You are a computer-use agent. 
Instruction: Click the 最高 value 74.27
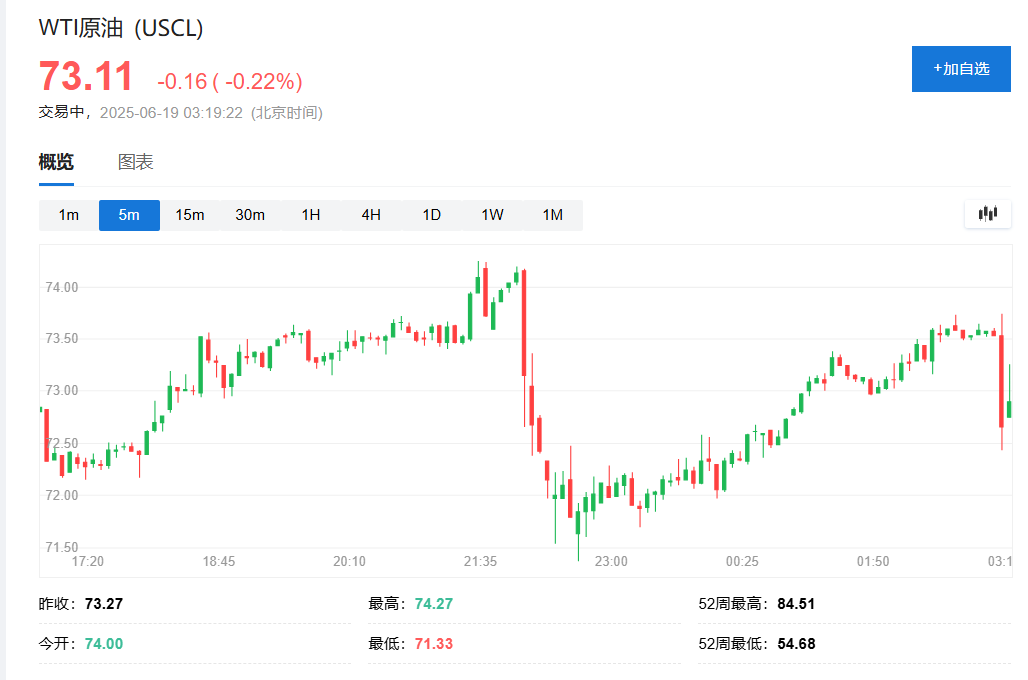point(433,604)
